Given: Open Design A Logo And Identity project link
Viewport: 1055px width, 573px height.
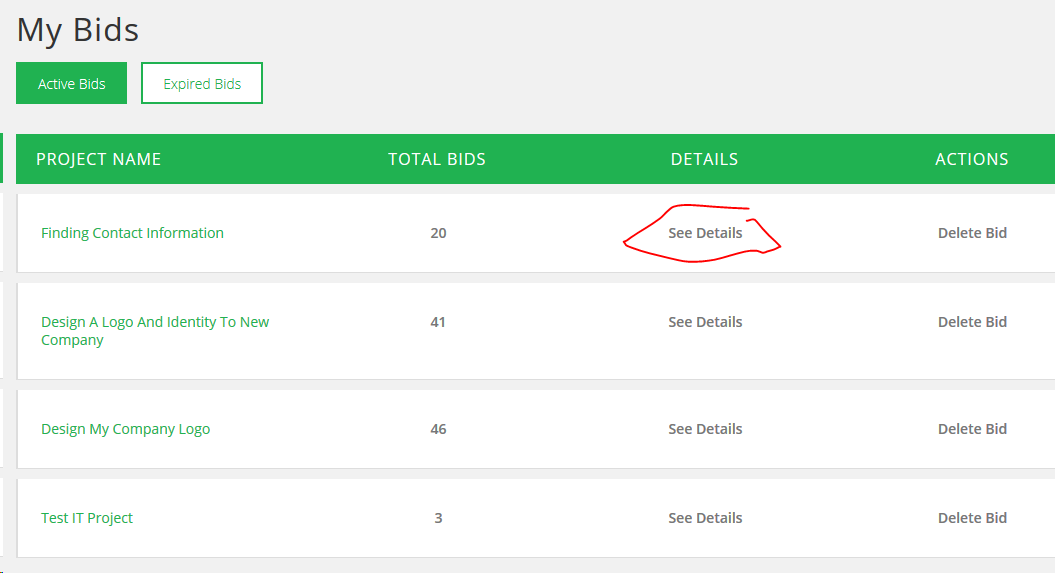Looking at the screenshot, I should pos(155,322).
